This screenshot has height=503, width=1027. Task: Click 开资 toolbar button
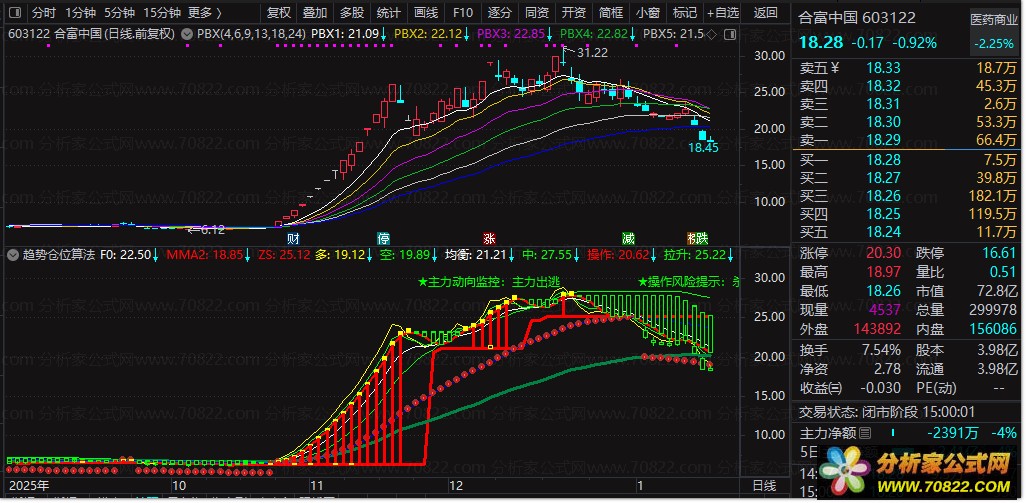pyautogui.click(x=574, y=12)
